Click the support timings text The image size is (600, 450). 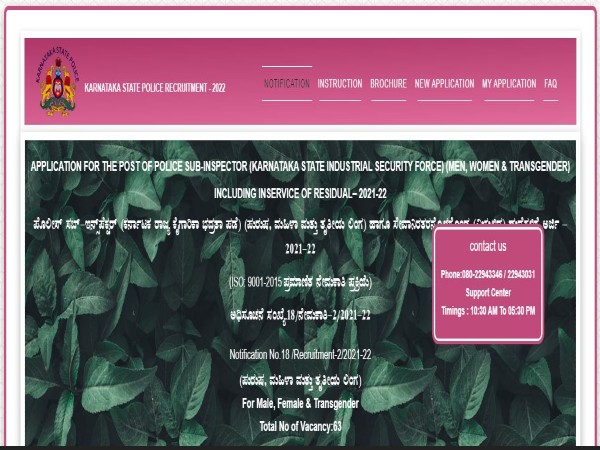pos(488,311)
